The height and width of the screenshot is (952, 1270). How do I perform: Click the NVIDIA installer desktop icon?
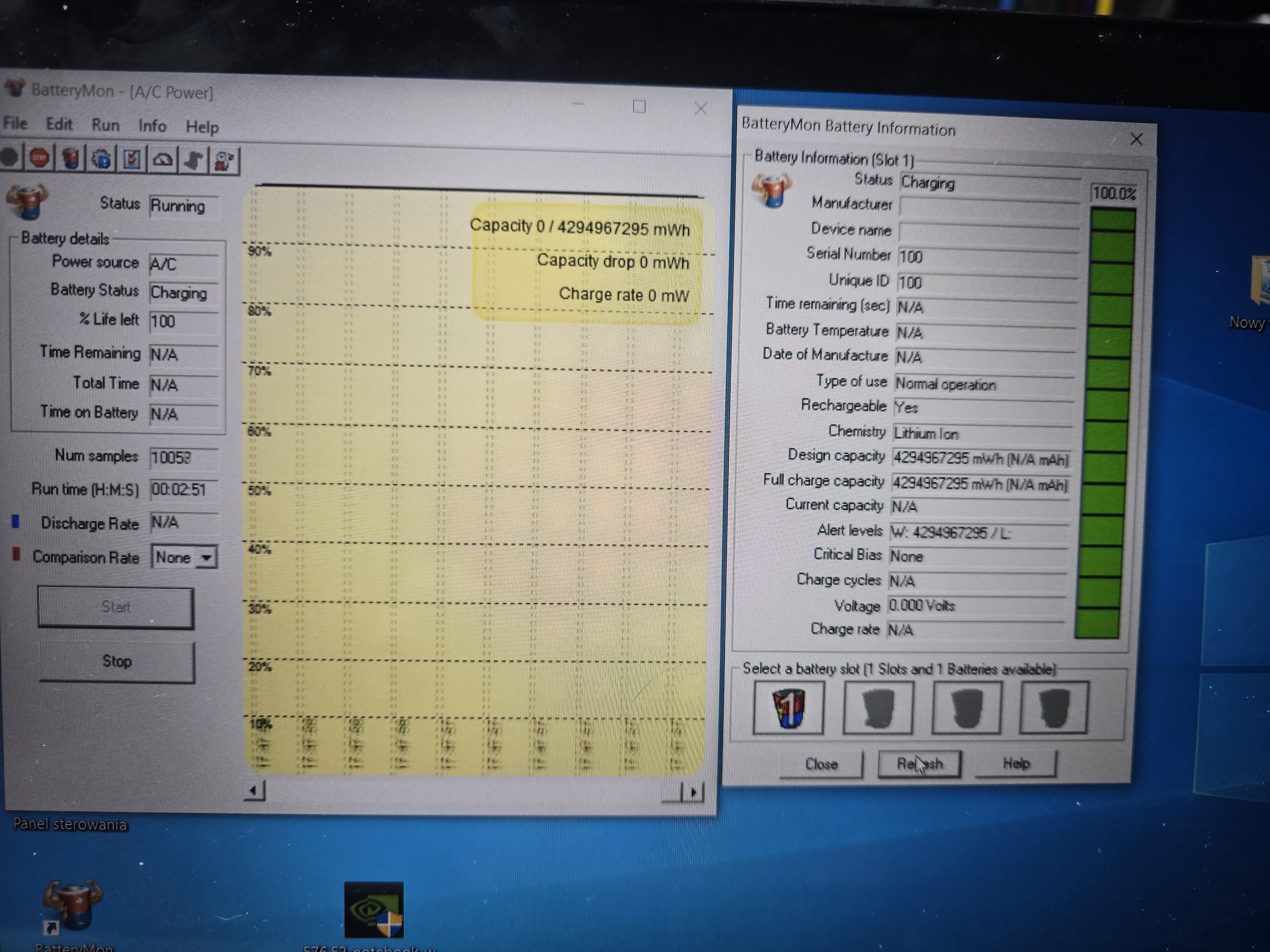[374, 910]
